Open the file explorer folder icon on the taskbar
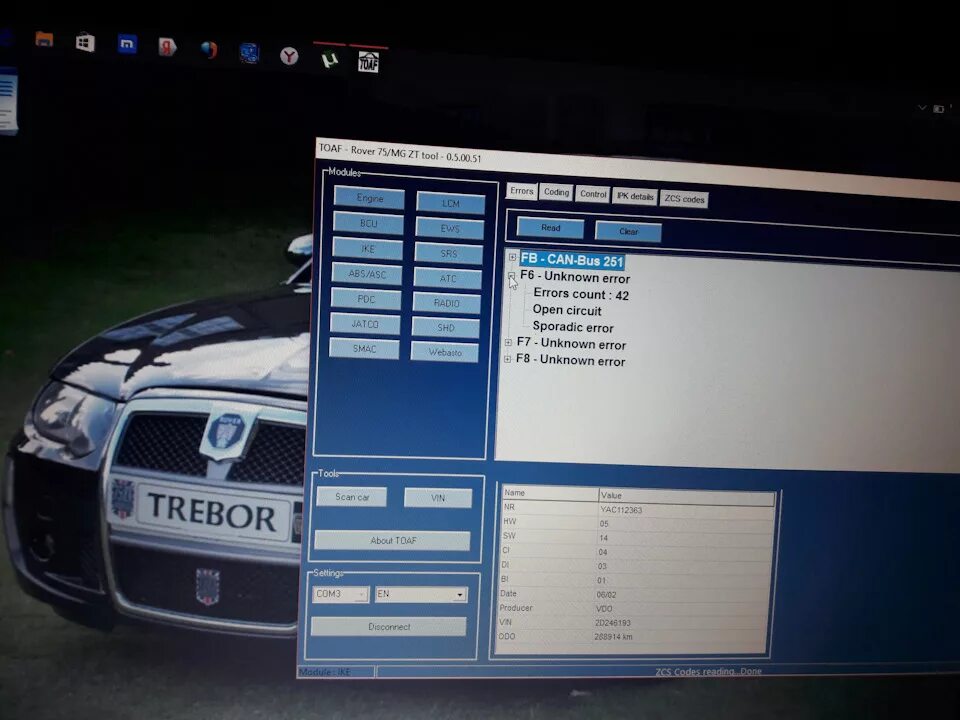 44,40
